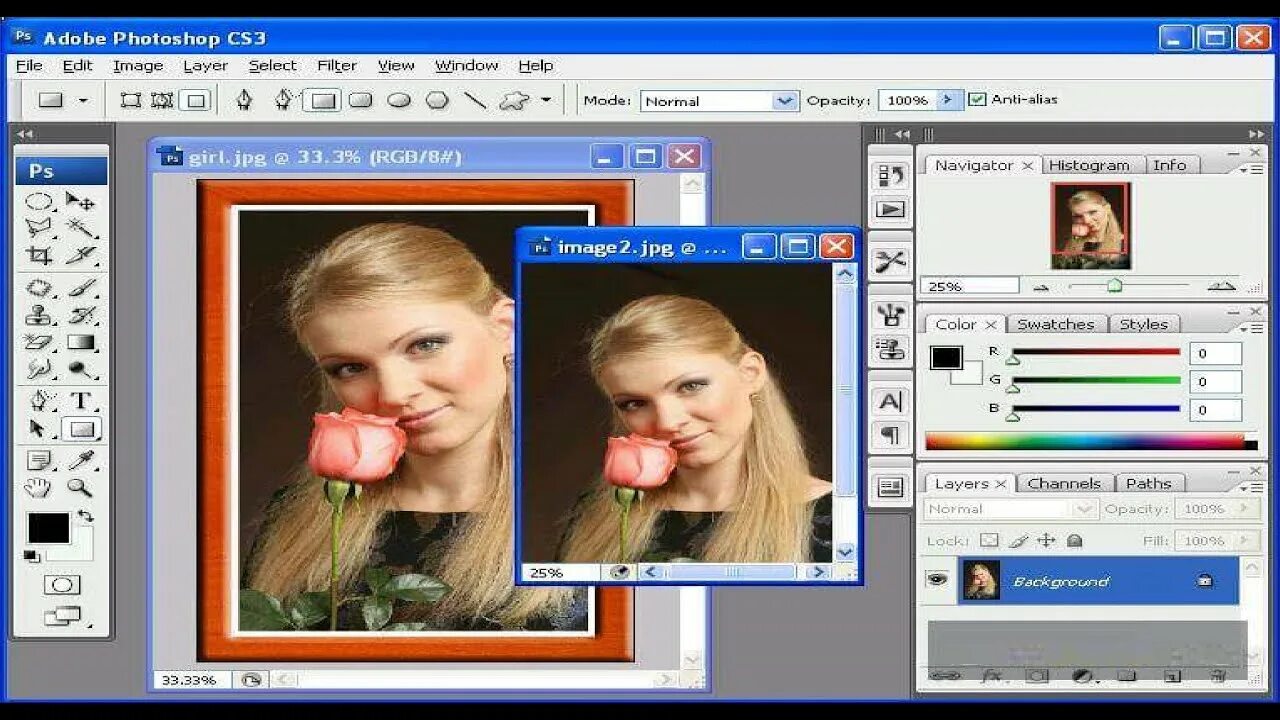Toggle Quick Mask mode in toolbox
The image size is (1280, 720).
[x=62, y=584]
